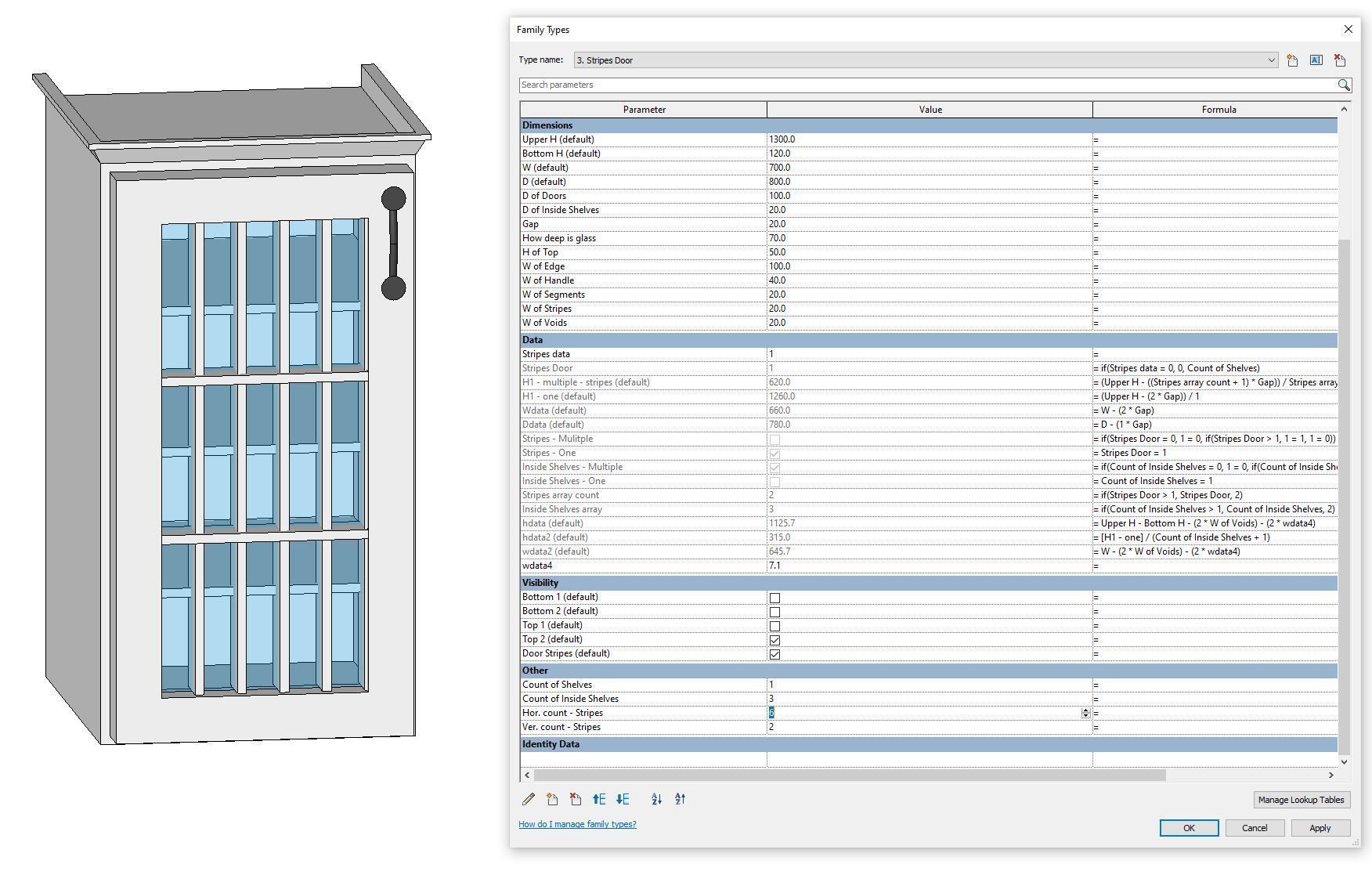The height and width of the screenshot is (875, 1372).
Task: Click the Ver. count - Stripes value 2
Action: (x=771, y=727)
